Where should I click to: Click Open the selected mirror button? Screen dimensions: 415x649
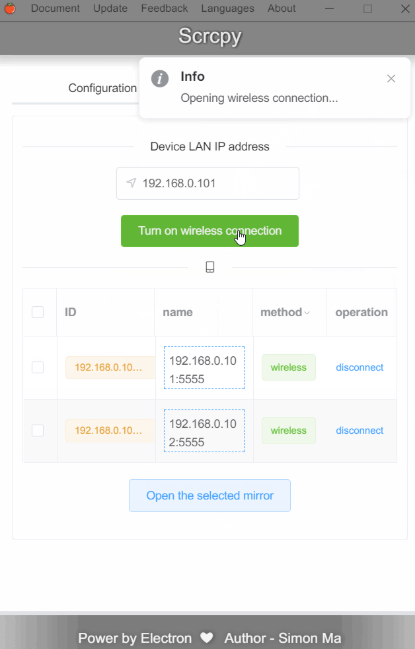click(x=210, y=495)
